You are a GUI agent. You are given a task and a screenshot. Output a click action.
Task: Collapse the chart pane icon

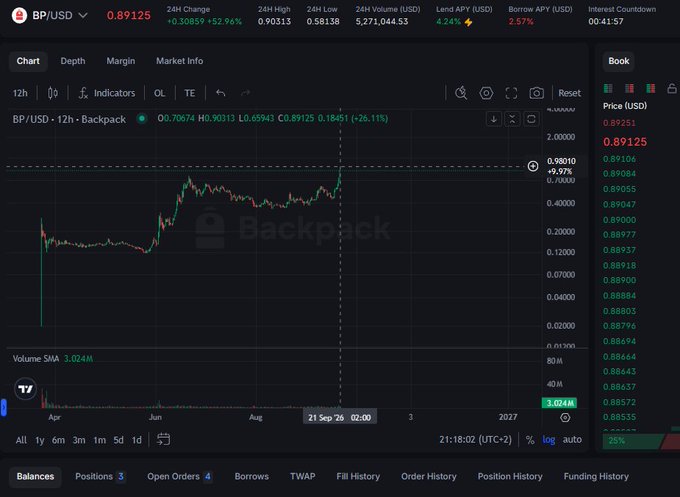(x=512, y=119)
